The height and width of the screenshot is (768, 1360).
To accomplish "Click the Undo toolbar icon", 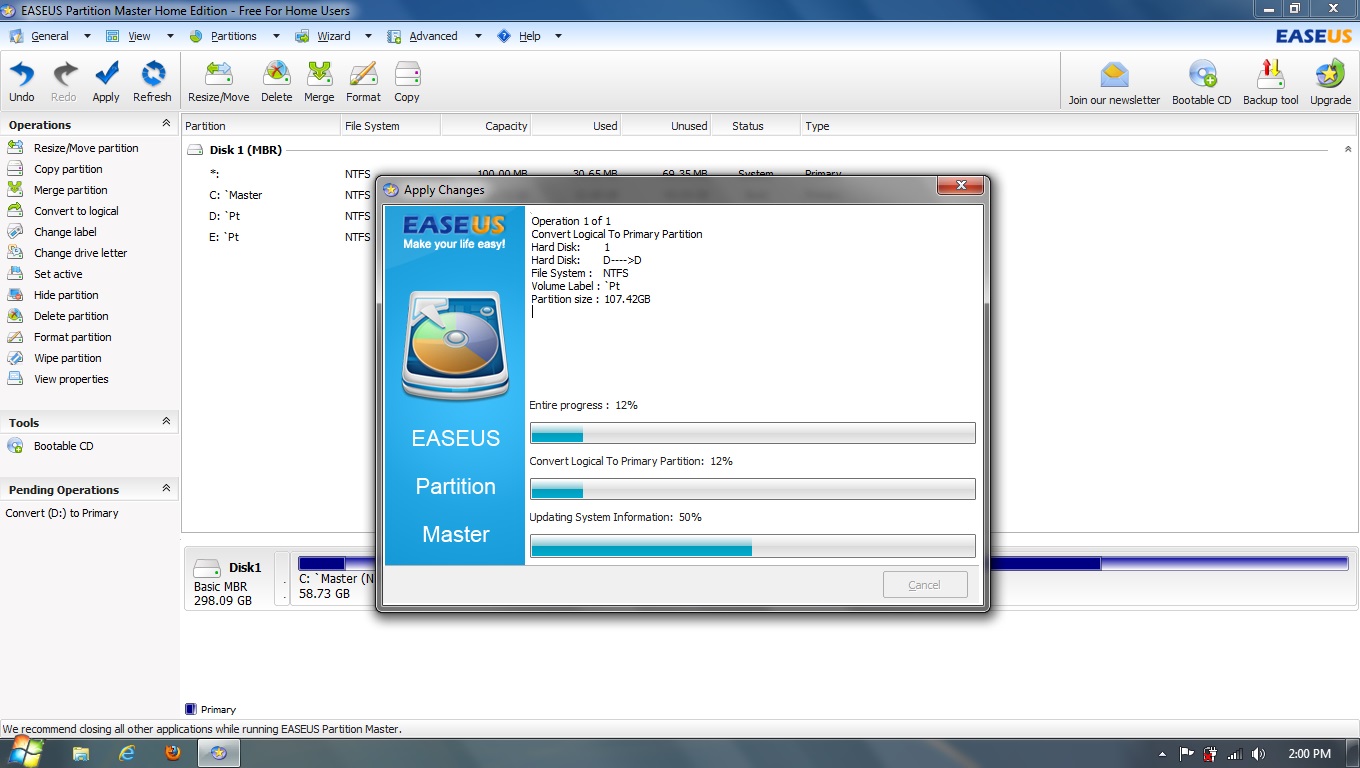I will coord(22,82).
